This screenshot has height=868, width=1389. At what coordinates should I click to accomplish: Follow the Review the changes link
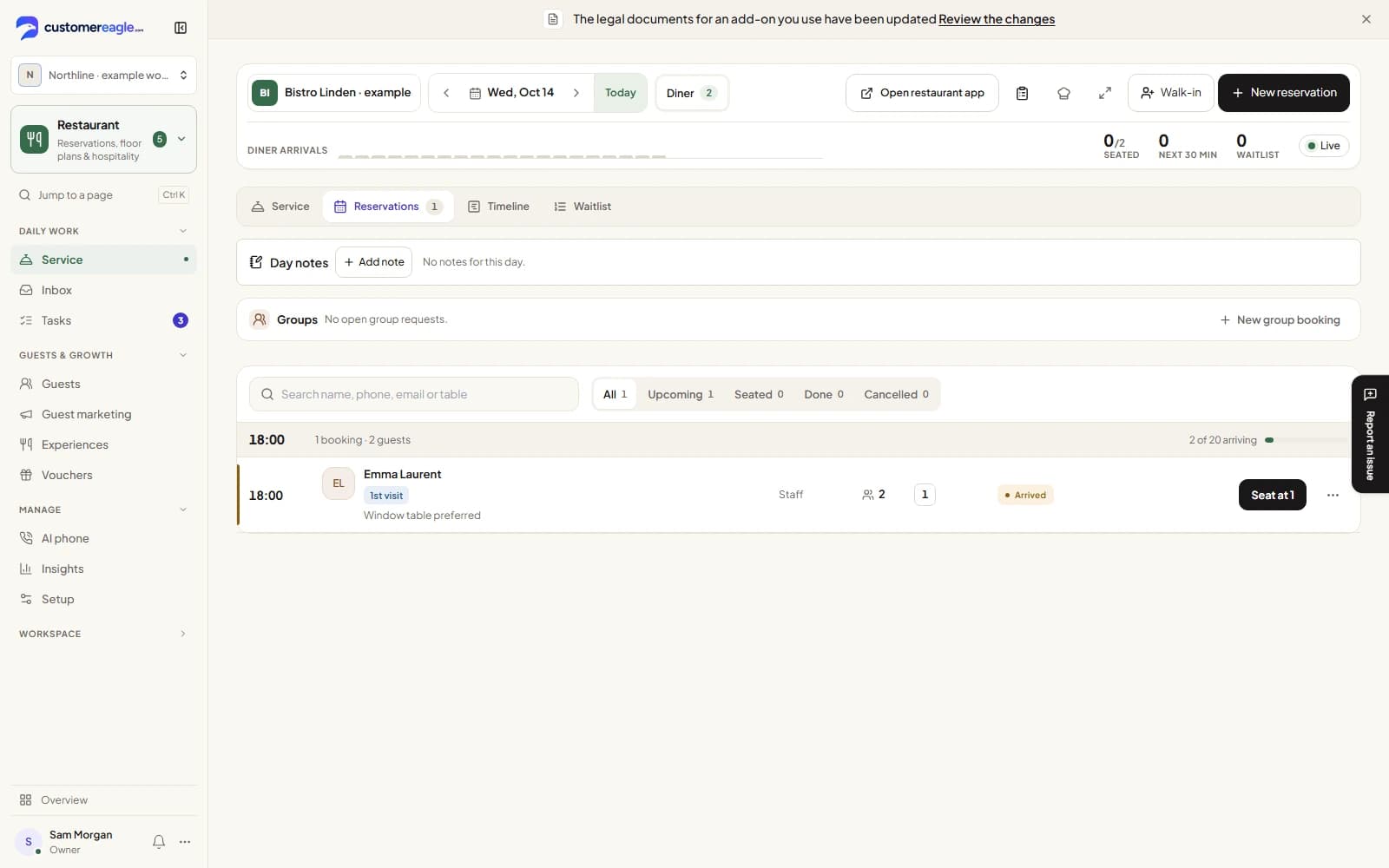997,19
